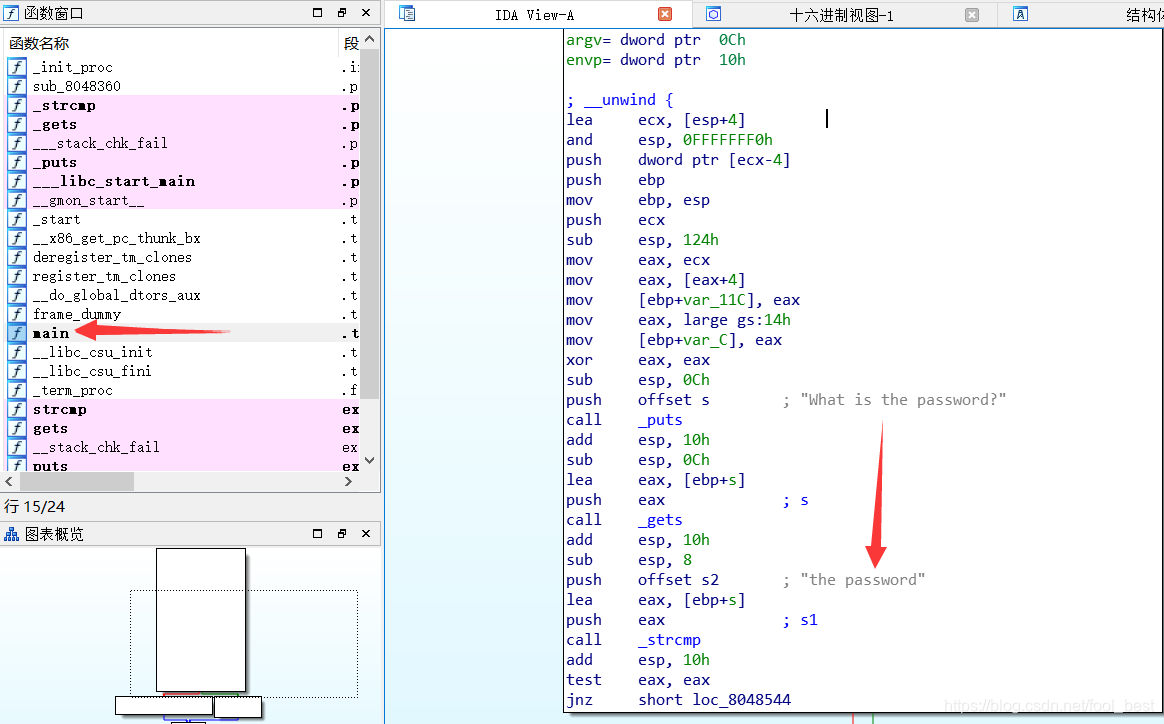Click the horizontal scrollbar right arrow

[x=348, y=481]
